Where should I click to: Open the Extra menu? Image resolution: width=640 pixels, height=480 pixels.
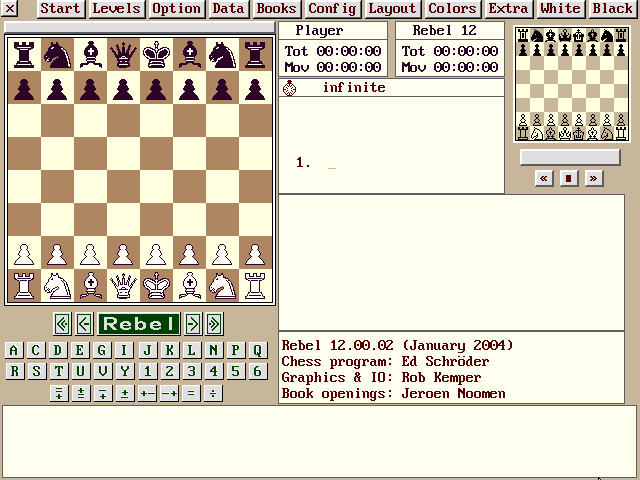tap(509, 9)
